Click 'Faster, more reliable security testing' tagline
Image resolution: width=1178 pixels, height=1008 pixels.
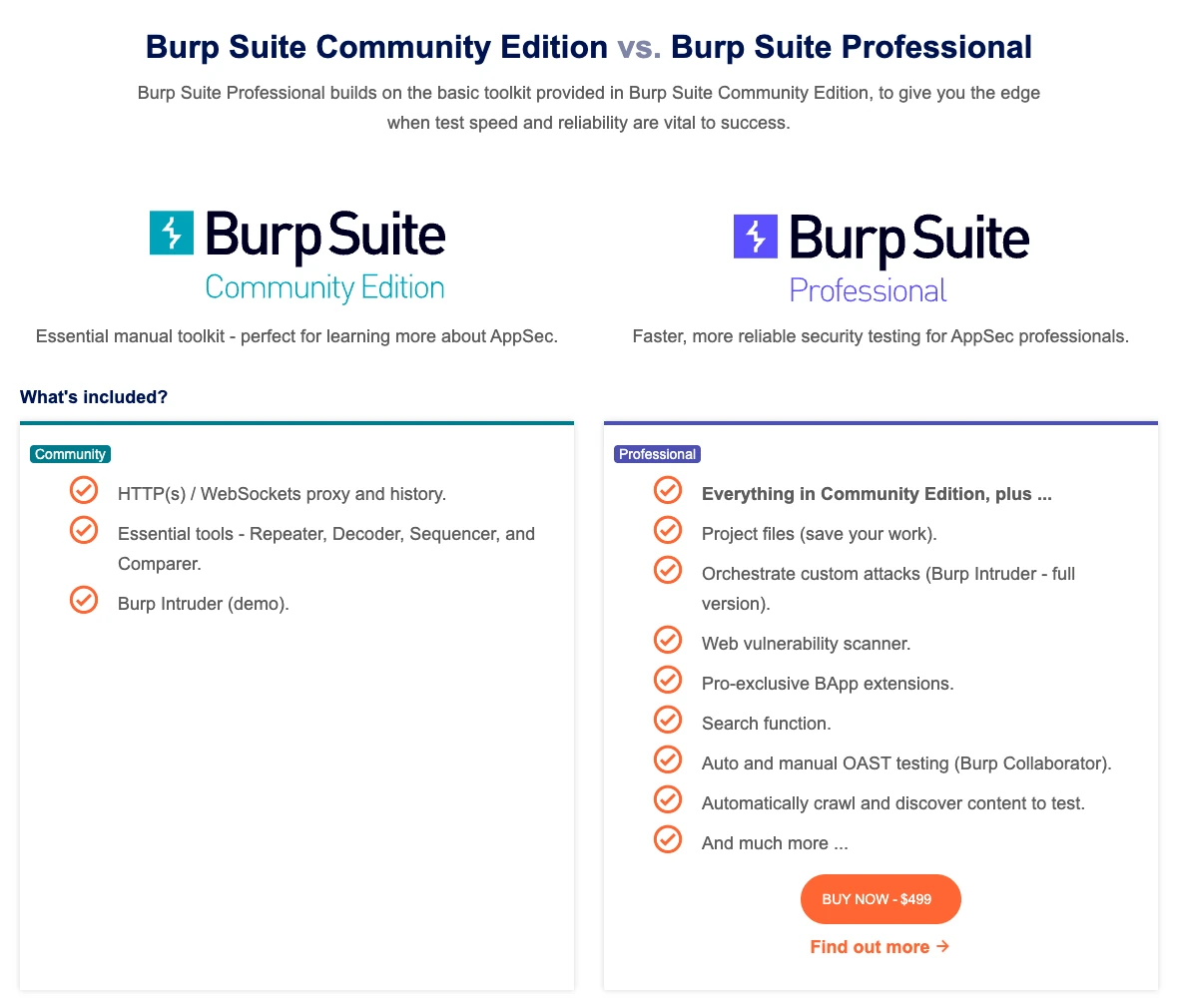tap(881, 336)
